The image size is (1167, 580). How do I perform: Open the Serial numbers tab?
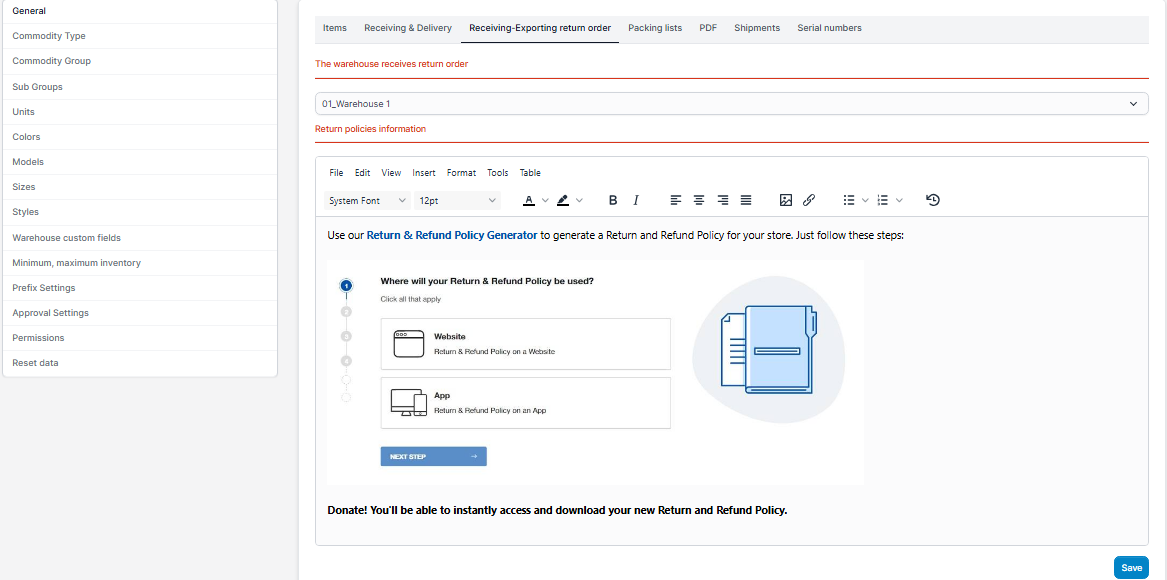[x=829, y=28]
